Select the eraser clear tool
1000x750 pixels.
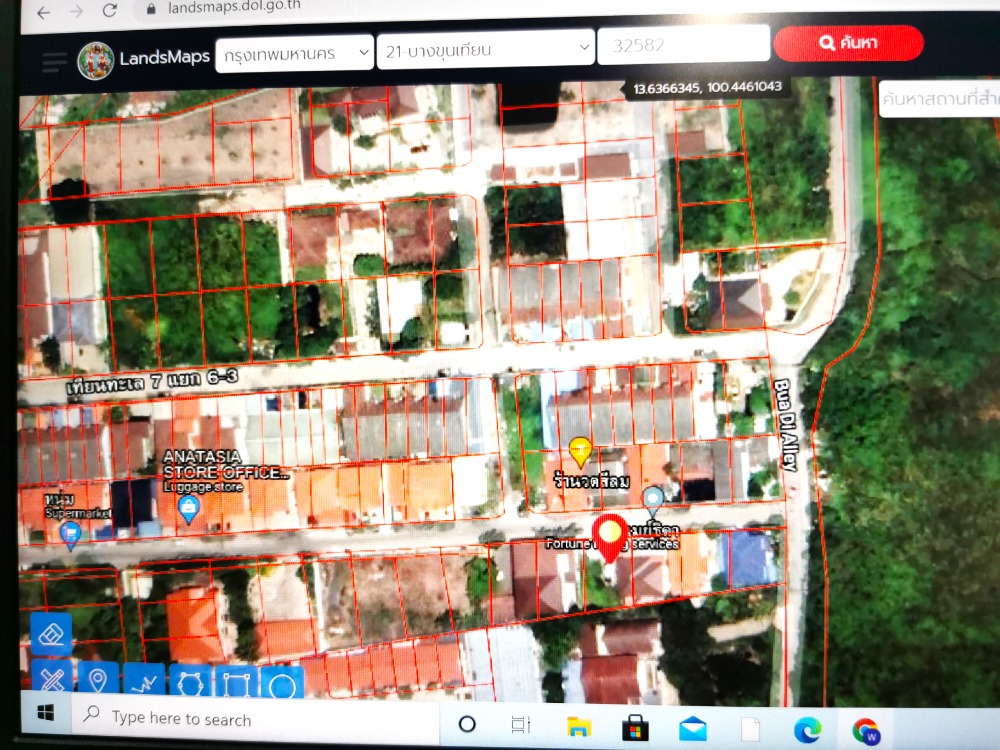tap(50, 632)
